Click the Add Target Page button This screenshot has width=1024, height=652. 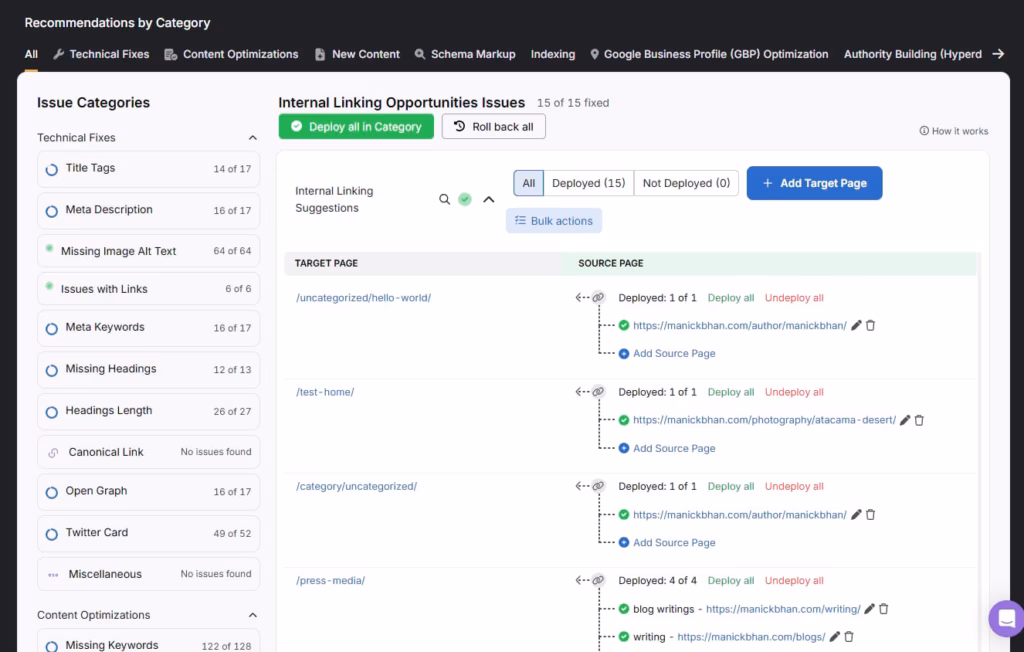click(814, 183)
